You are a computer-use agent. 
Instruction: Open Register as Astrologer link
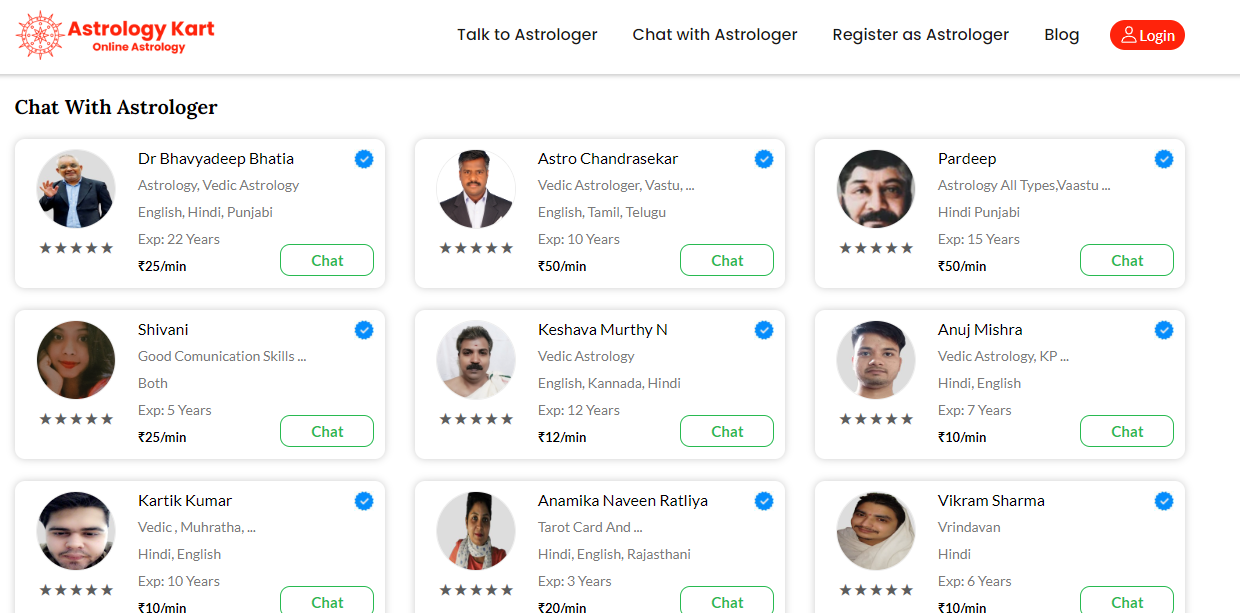(x=920, y=35)
